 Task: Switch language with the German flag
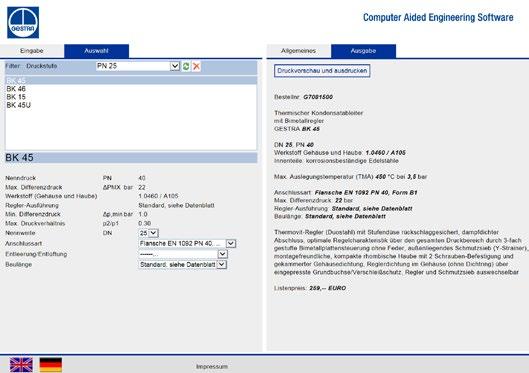coord(51,365)
